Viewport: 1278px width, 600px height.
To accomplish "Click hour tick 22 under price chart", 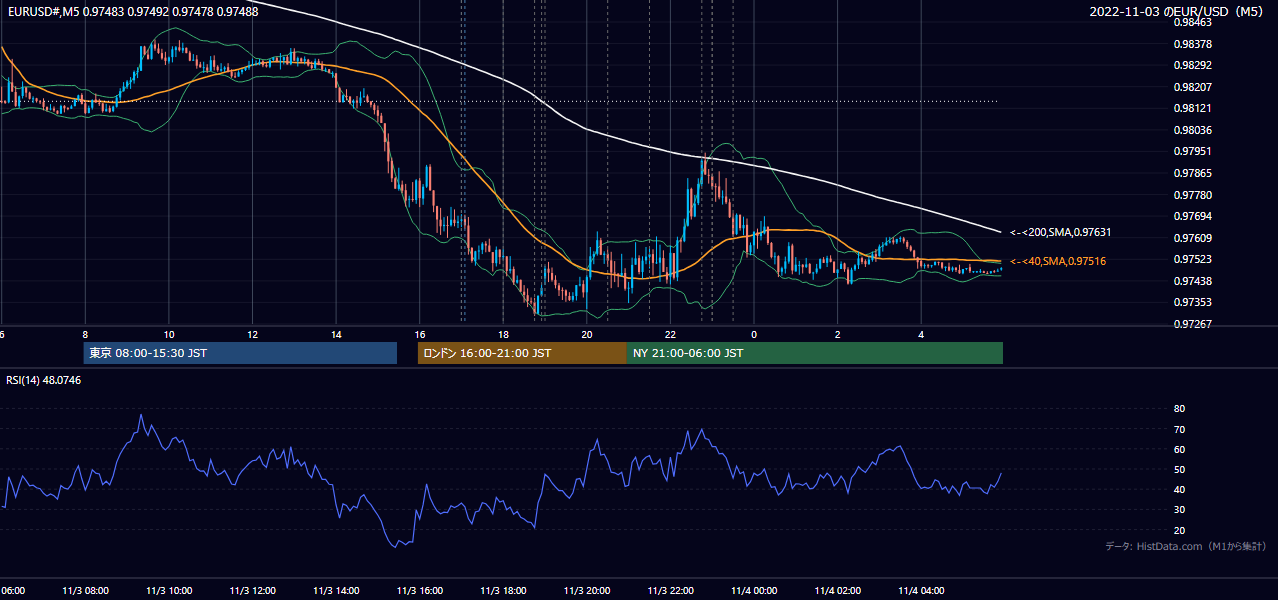I will point(670,334).
